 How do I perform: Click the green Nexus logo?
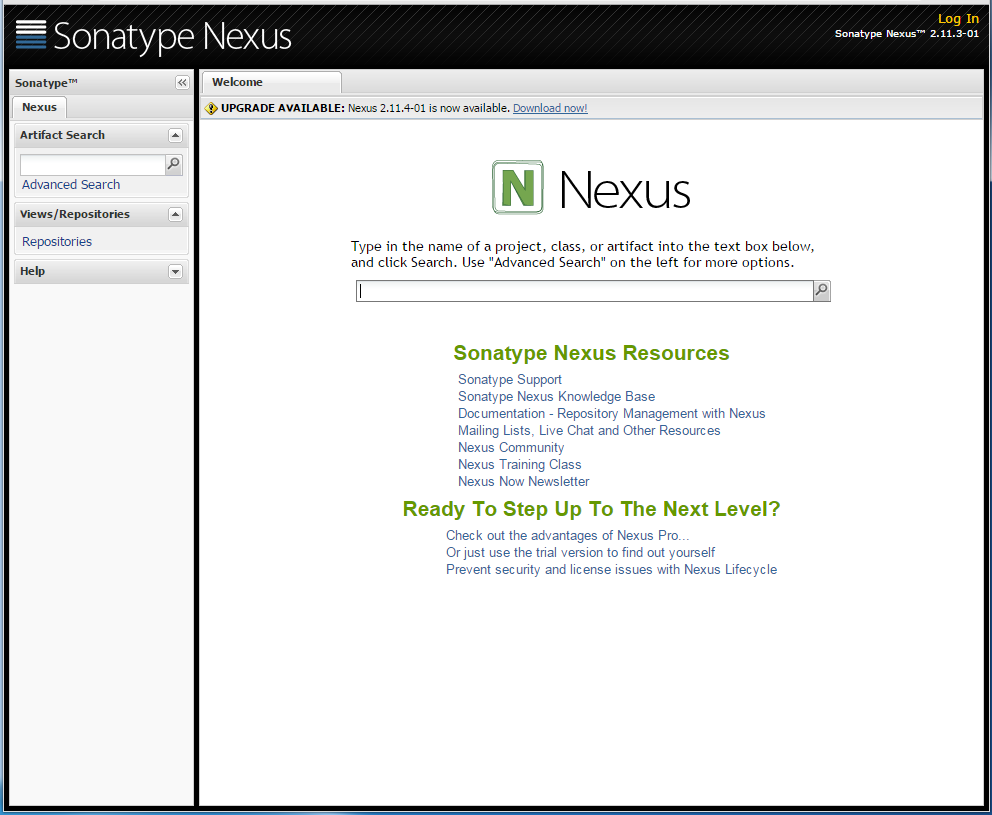517,187
